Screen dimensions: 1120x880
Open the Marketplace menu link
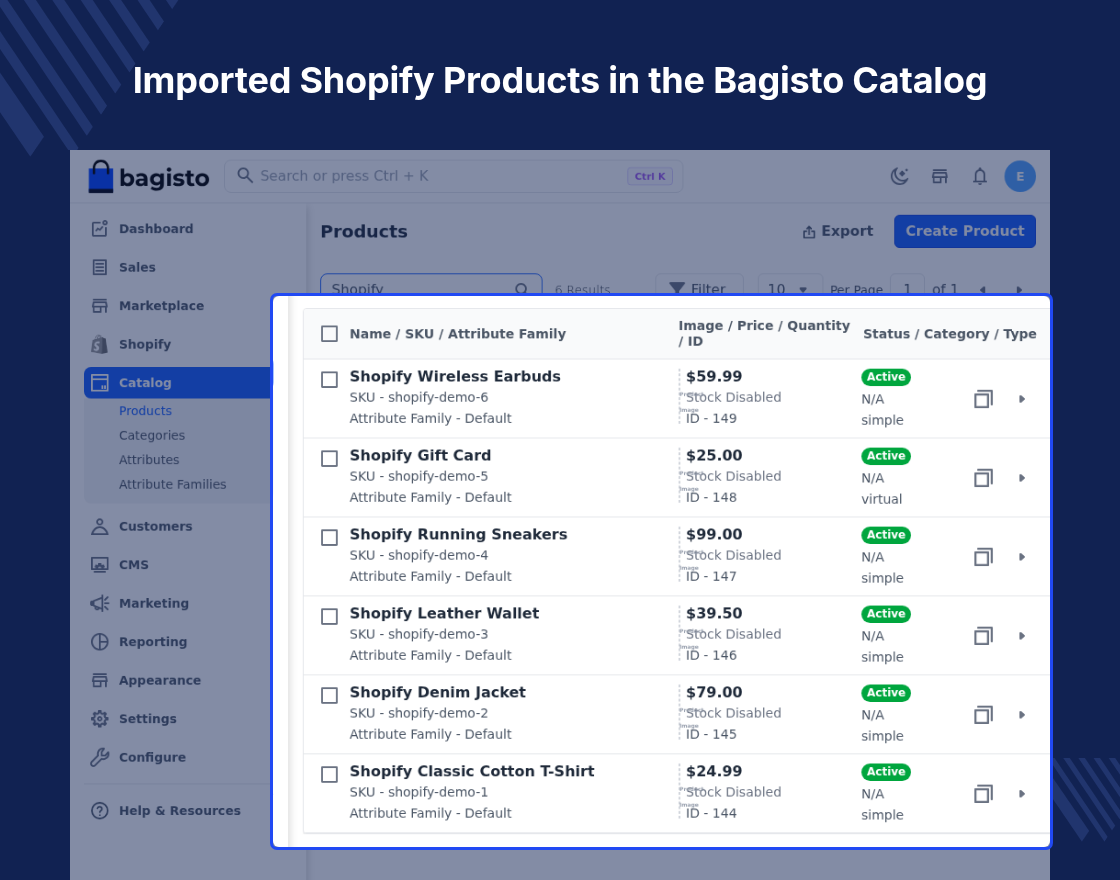[x=161, y=306]
